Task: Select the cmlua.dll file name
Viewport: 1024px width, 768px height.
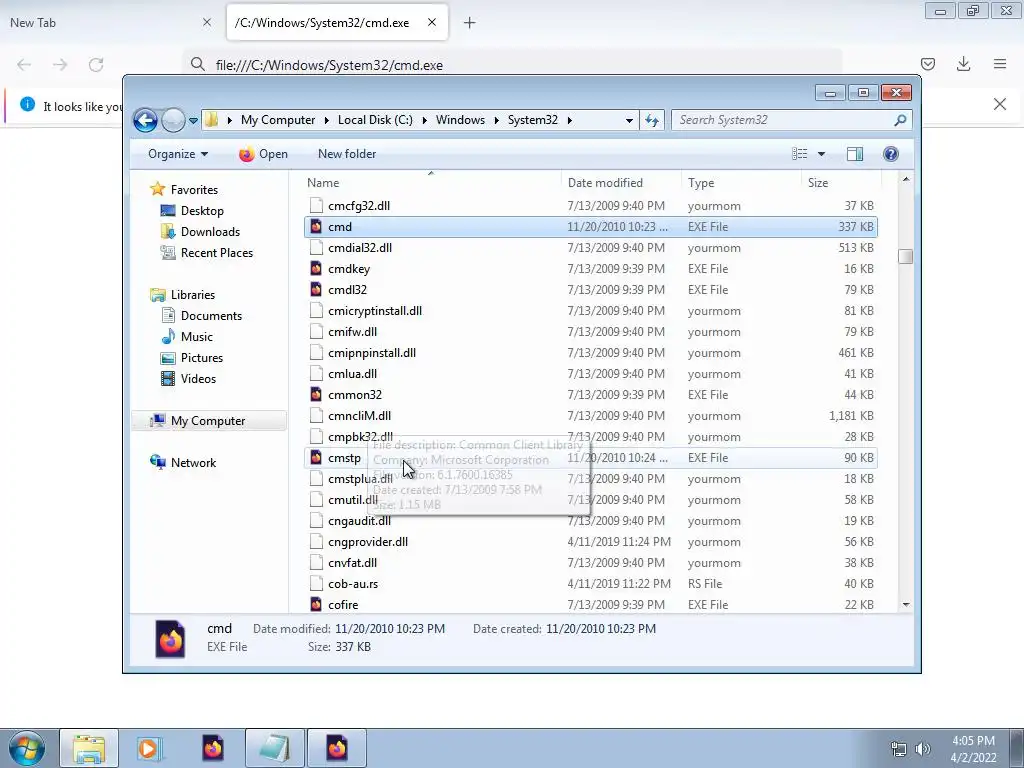Action: [353, 374]
